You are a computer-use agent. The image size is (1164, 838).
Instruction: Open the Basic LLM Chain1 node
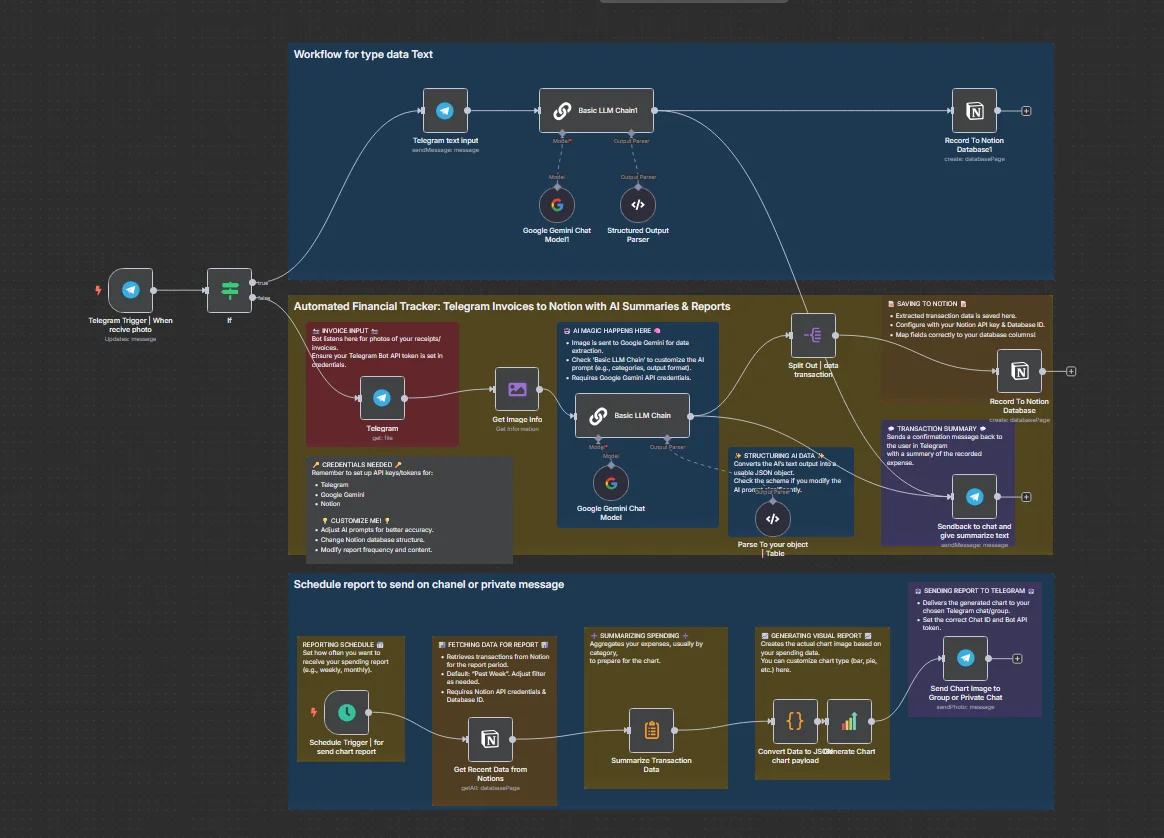(x=596, y=111)
